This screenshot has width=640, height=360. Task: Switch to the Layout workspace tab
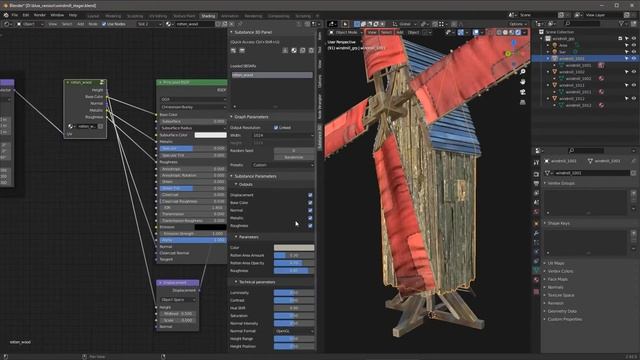(x=93, y=16)
